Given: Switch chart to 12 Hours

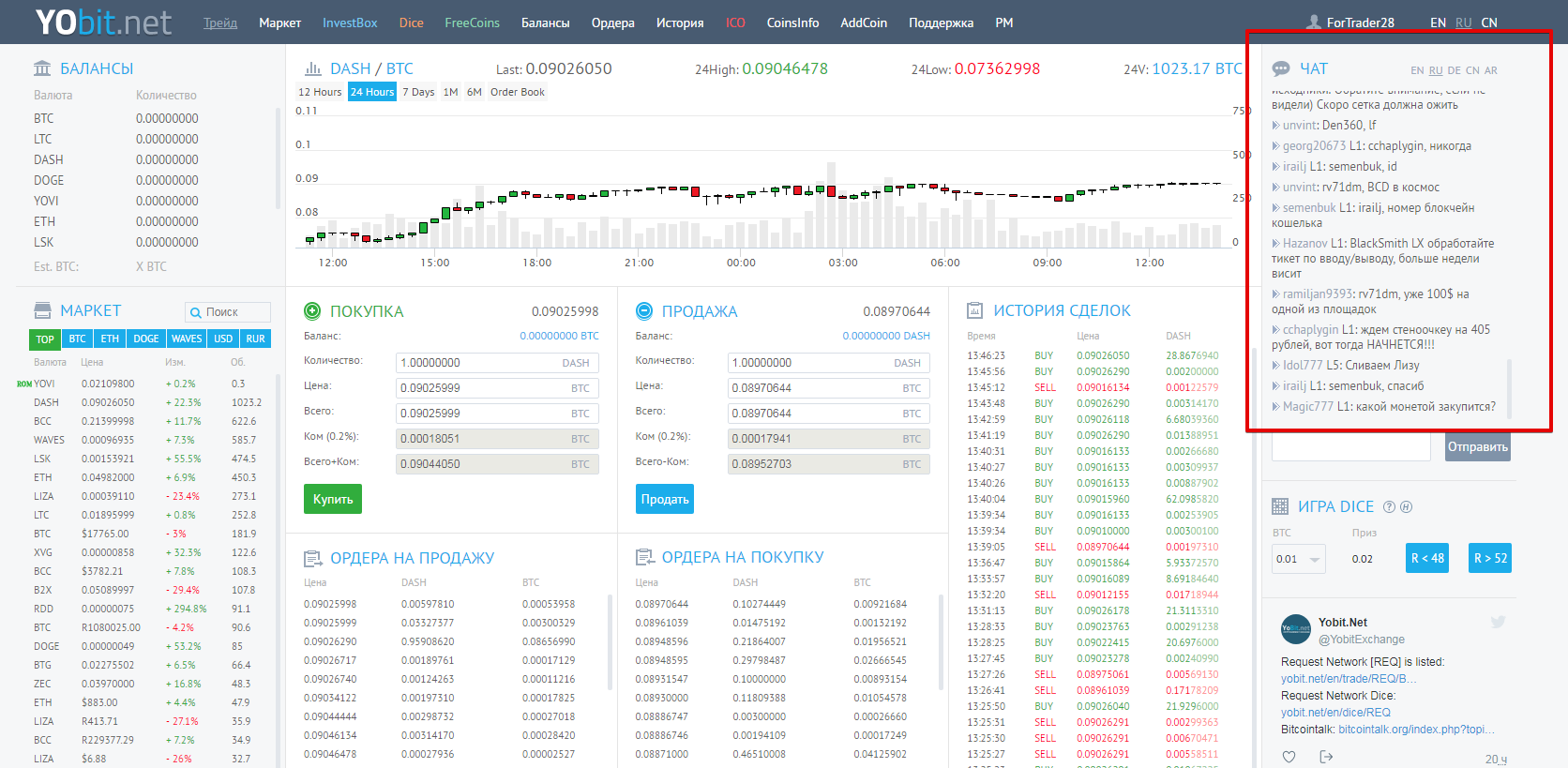Looking at the screenshot, I should (320, 92).
